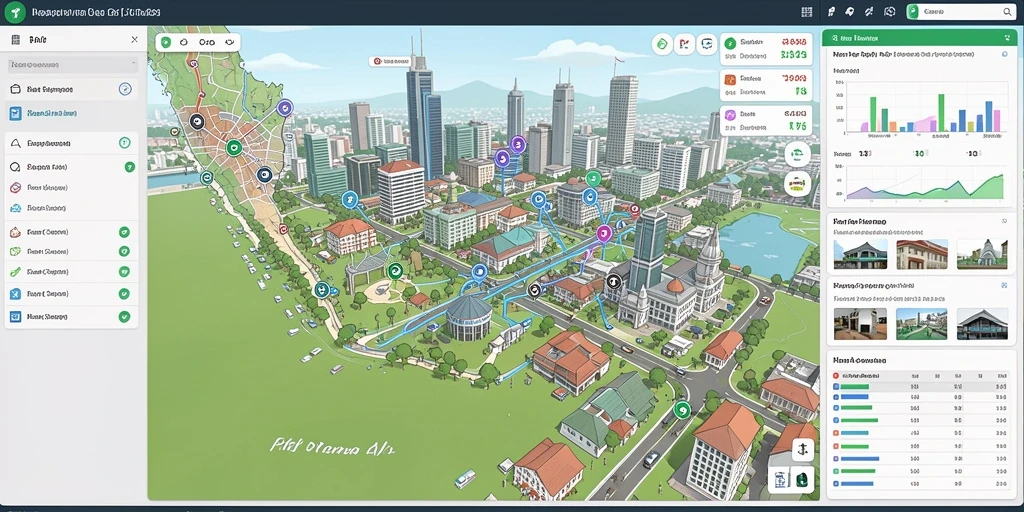Click the second icon in the map toolbar pill
The image size is (1024, 512).
pyautogui.click(x=184, y=42)
